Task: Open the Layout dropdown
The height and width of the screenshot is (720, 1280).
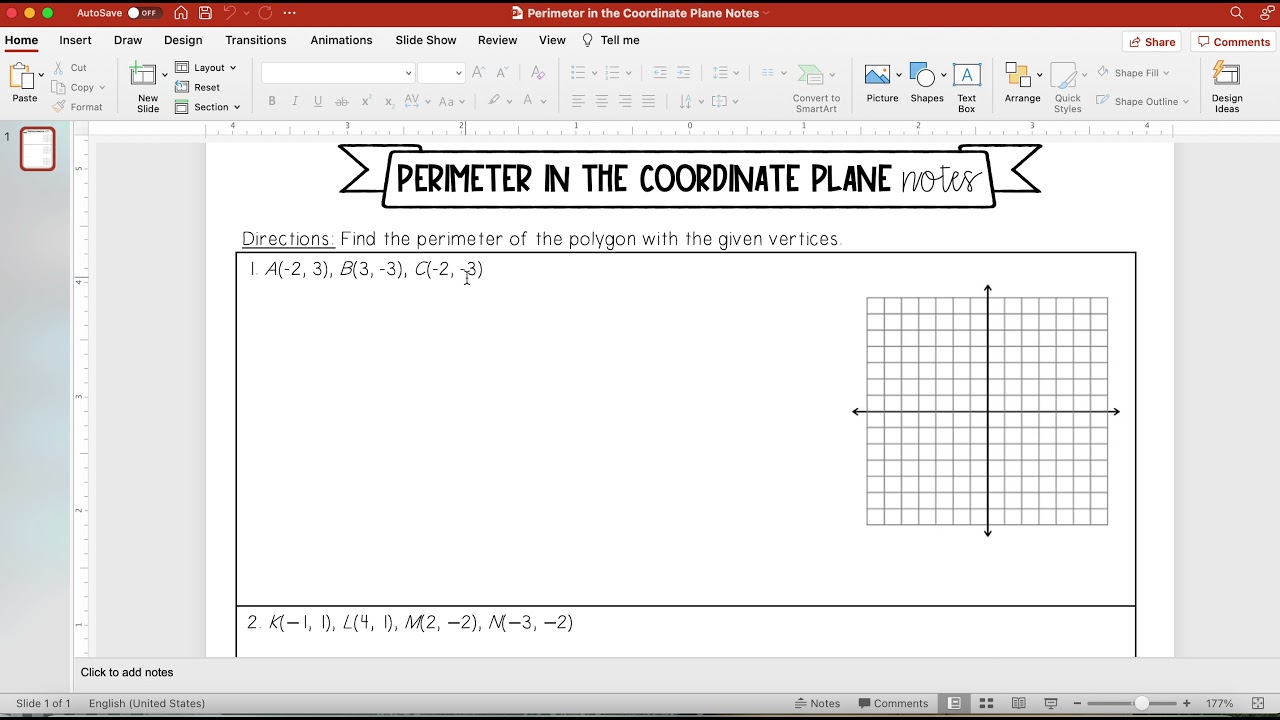Action: [205, 67]
